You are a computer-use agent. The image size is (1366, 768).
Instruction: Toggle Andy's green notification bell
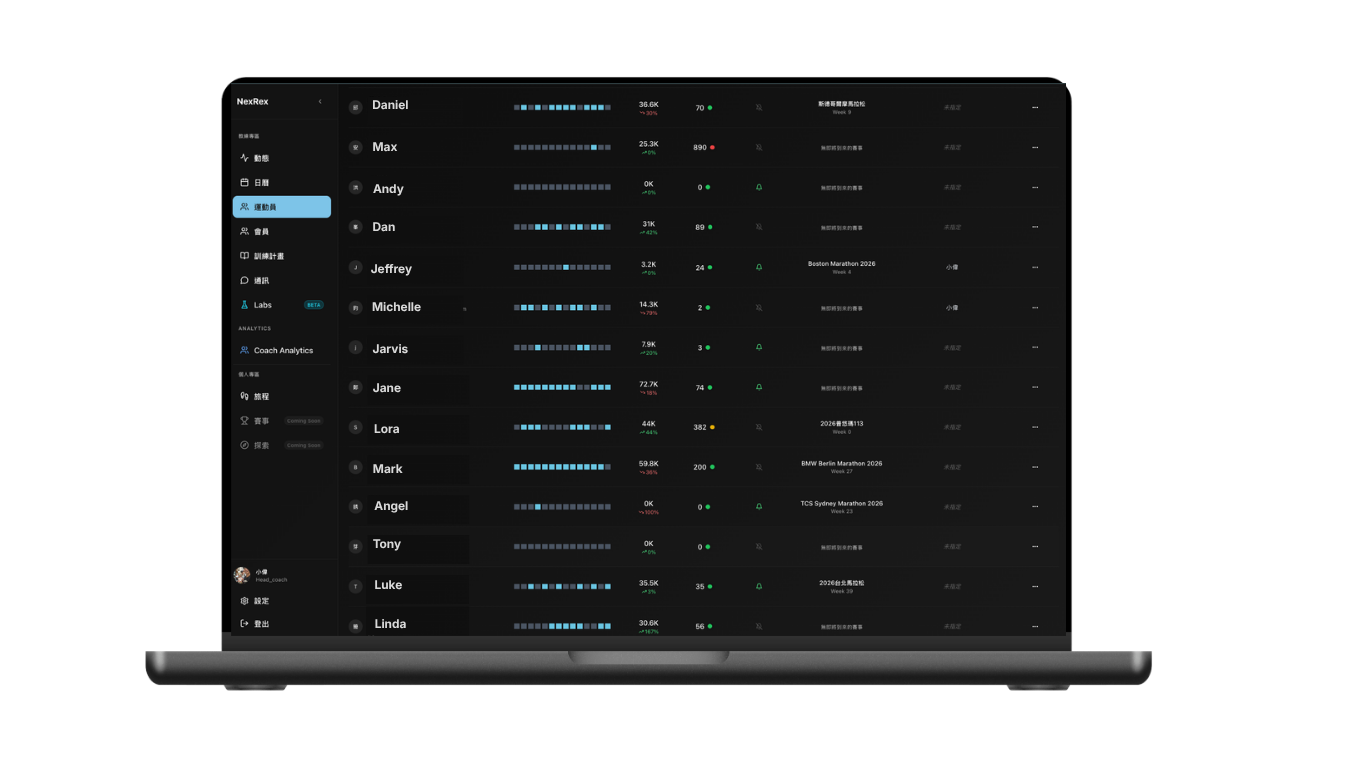(759, 187)
